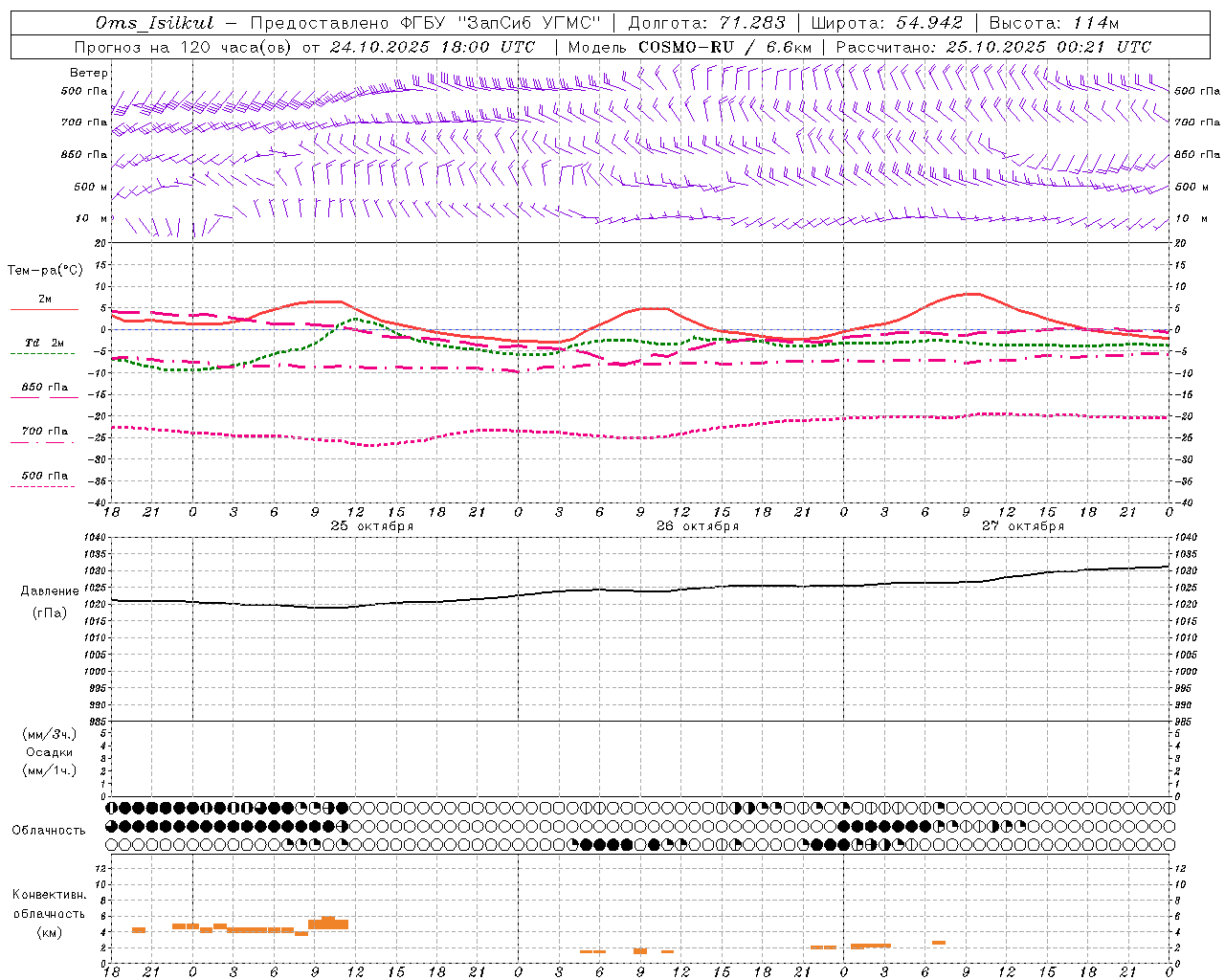
Task: Click the (мм/3ч.) precipitation unit label
Action: coord(50,734)
